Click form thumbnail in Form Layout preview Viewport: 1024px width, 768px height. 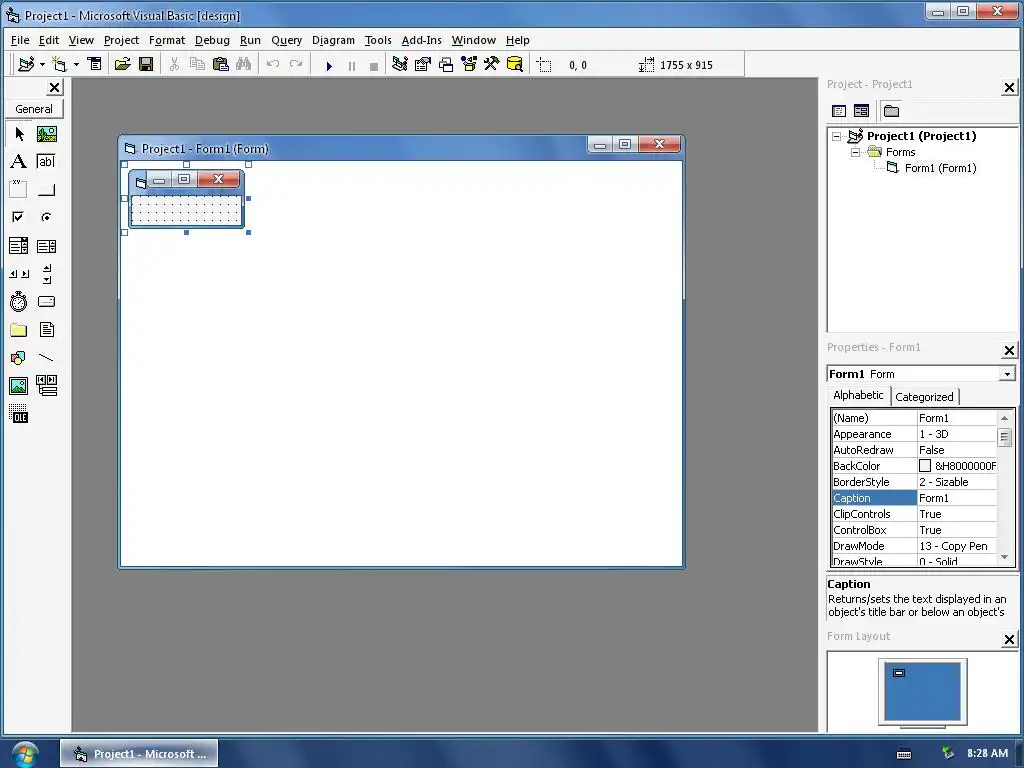899,673
